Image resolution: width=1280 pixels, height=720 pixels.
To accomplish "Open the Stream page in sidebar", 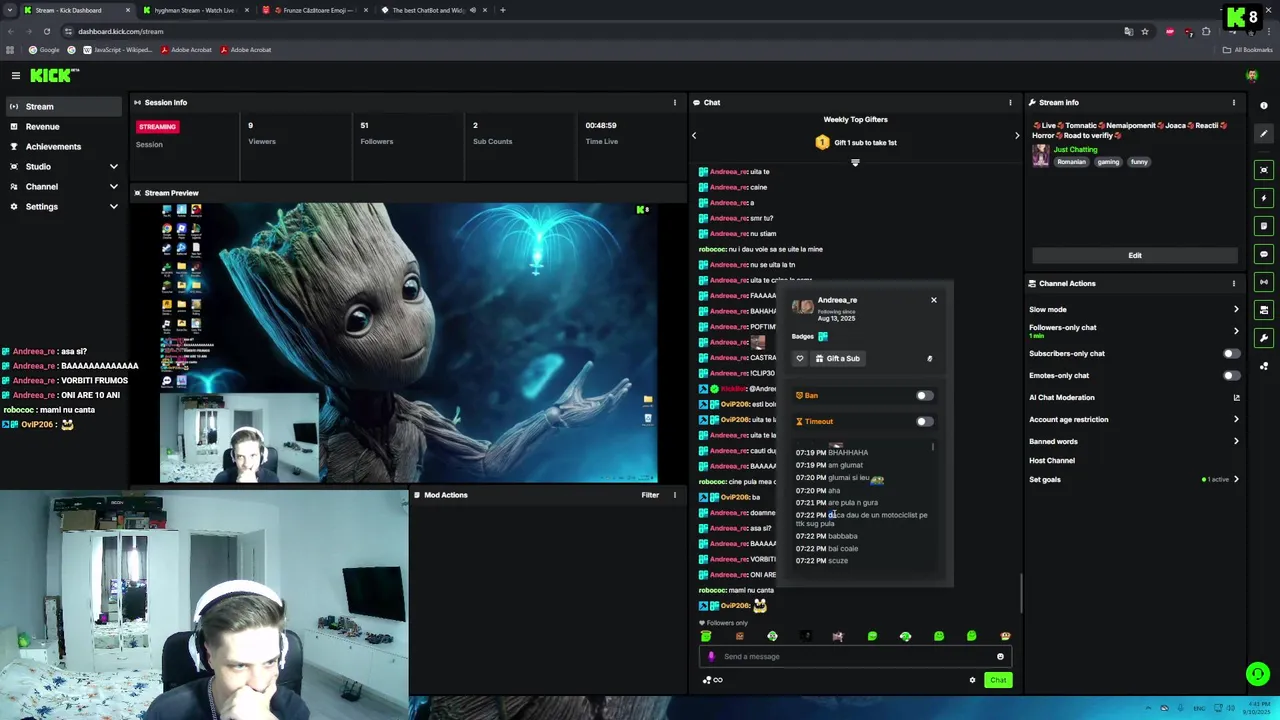I will click(64, 106).
